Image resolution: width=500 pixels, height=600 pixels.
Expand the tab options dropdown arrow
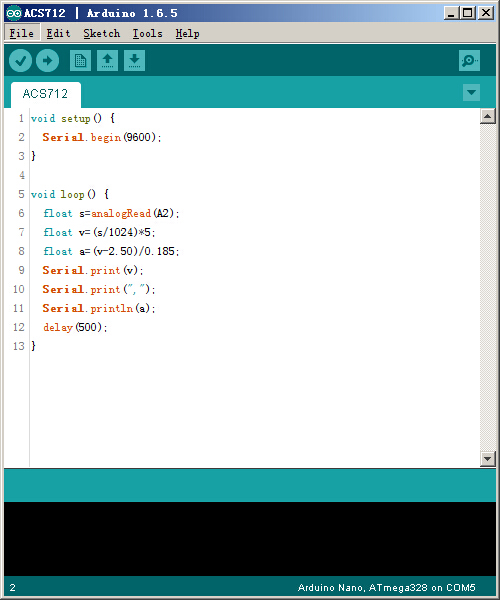[x=471, y=92]
